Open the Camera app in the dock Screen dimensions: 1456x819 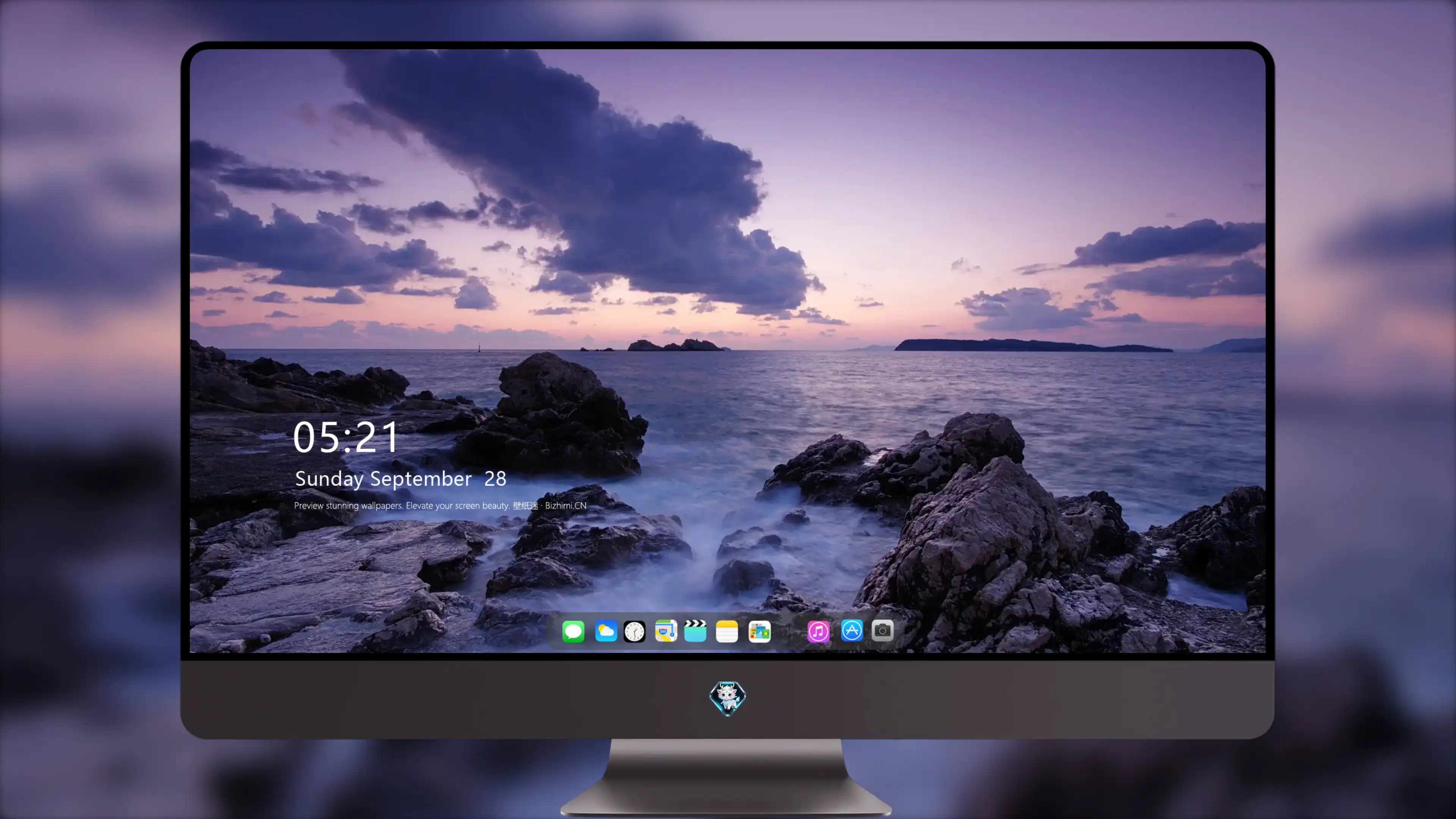[882, 630]
